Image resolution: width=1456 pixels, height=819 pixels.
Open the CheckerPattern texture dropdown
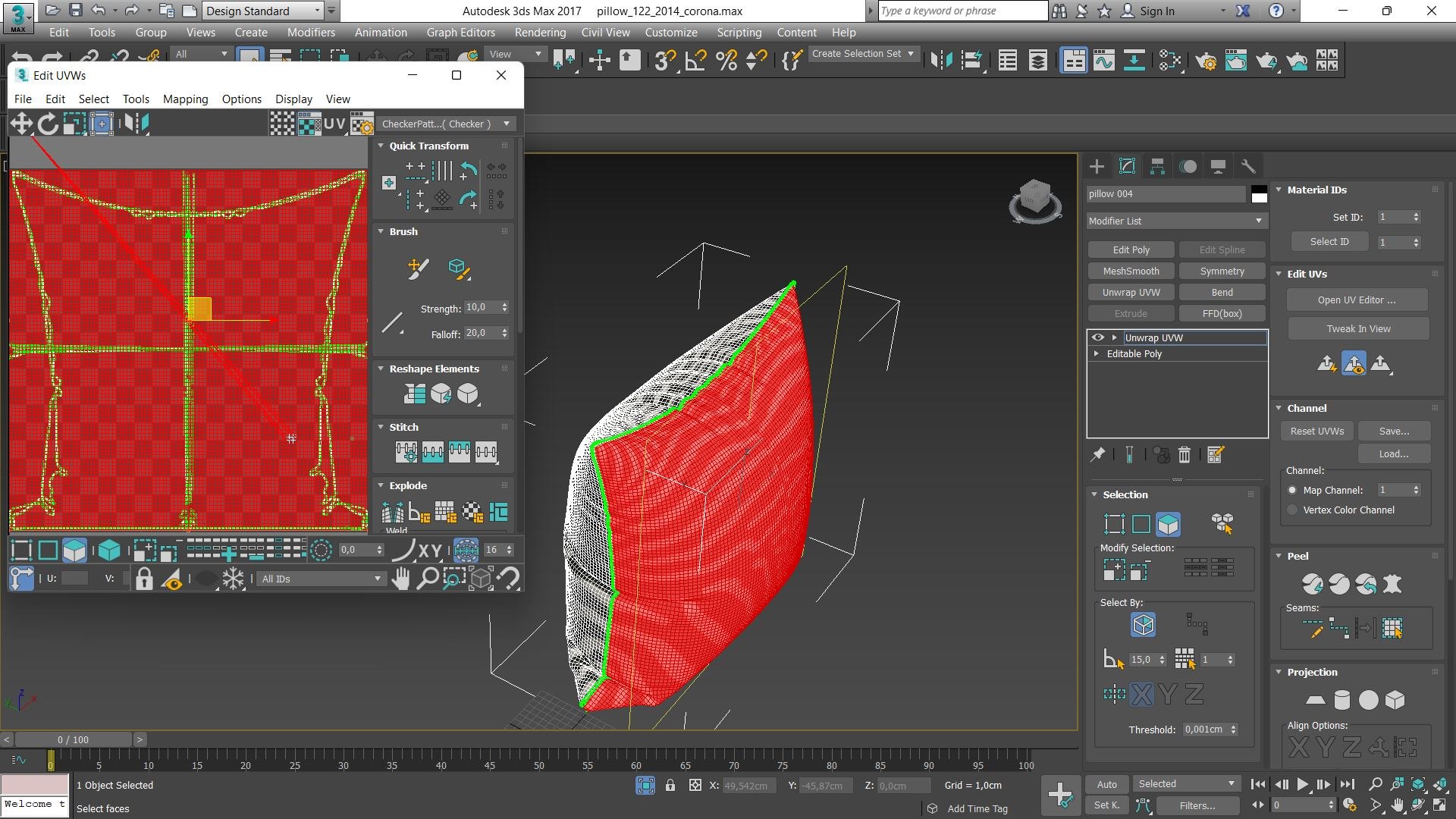(x=446, y=124)
